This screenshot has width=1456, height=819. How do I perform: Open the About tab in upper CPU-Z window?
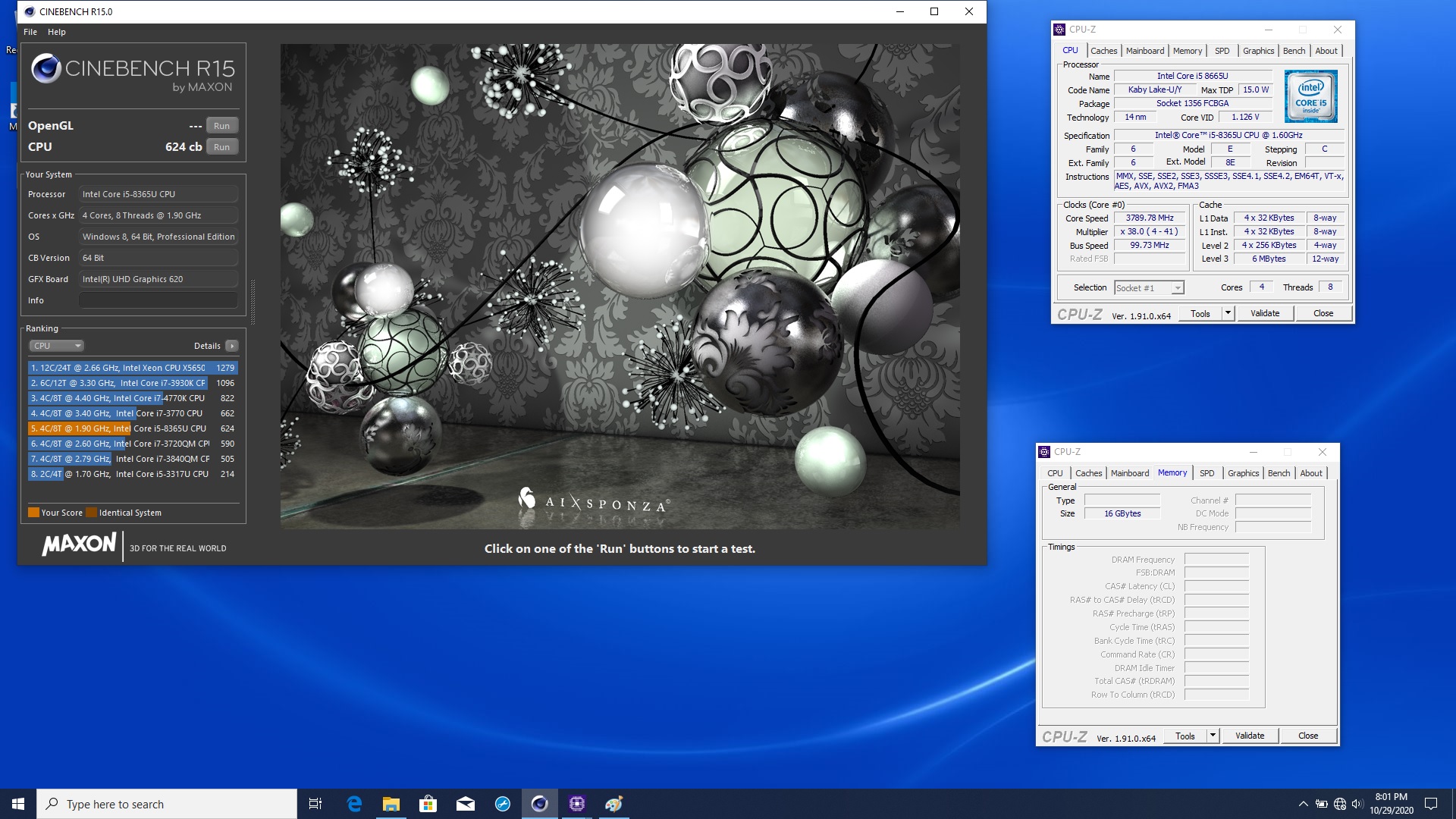1326,51
